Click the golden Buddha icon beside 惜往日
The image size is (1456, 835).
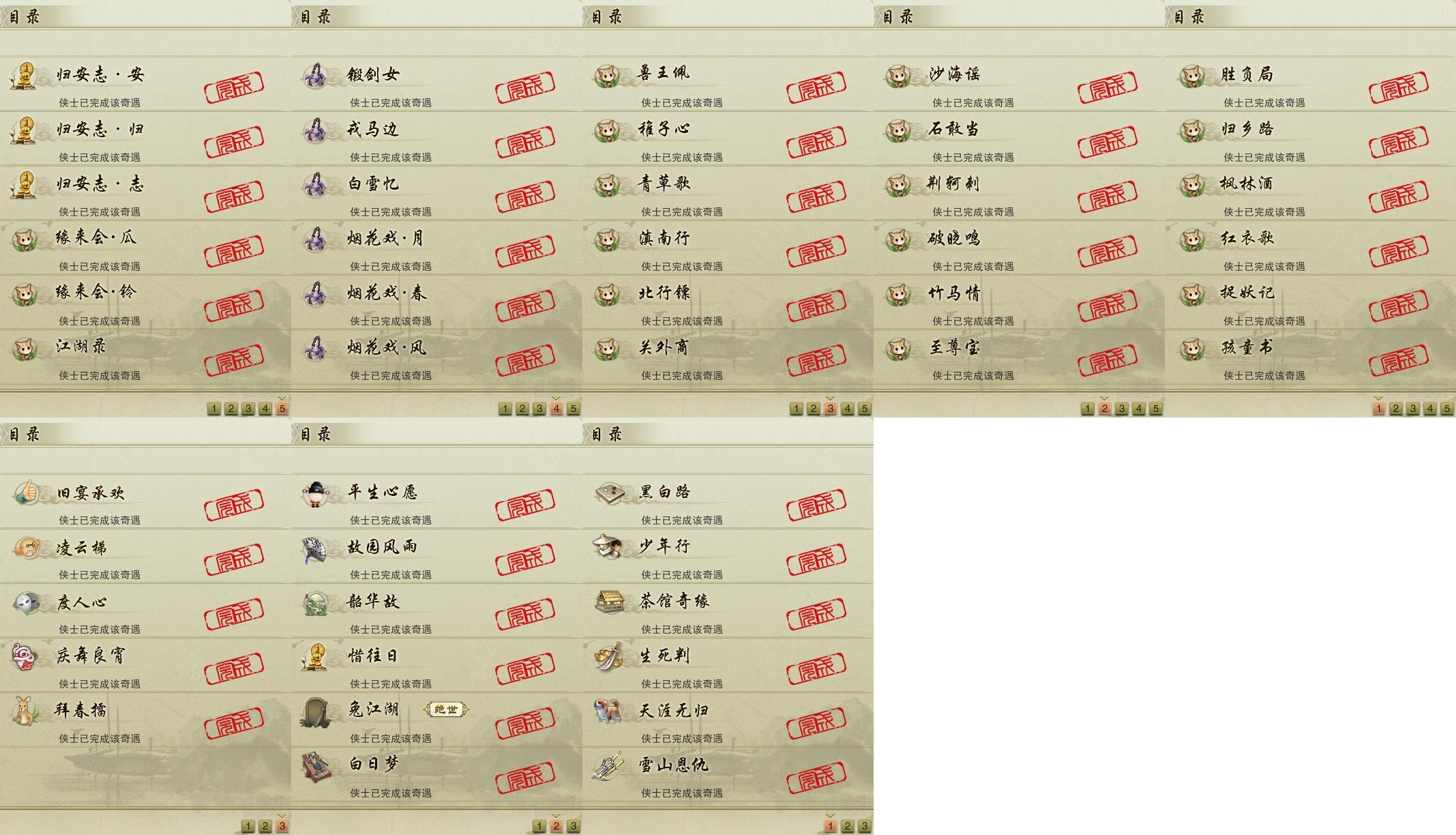point(316,657)
